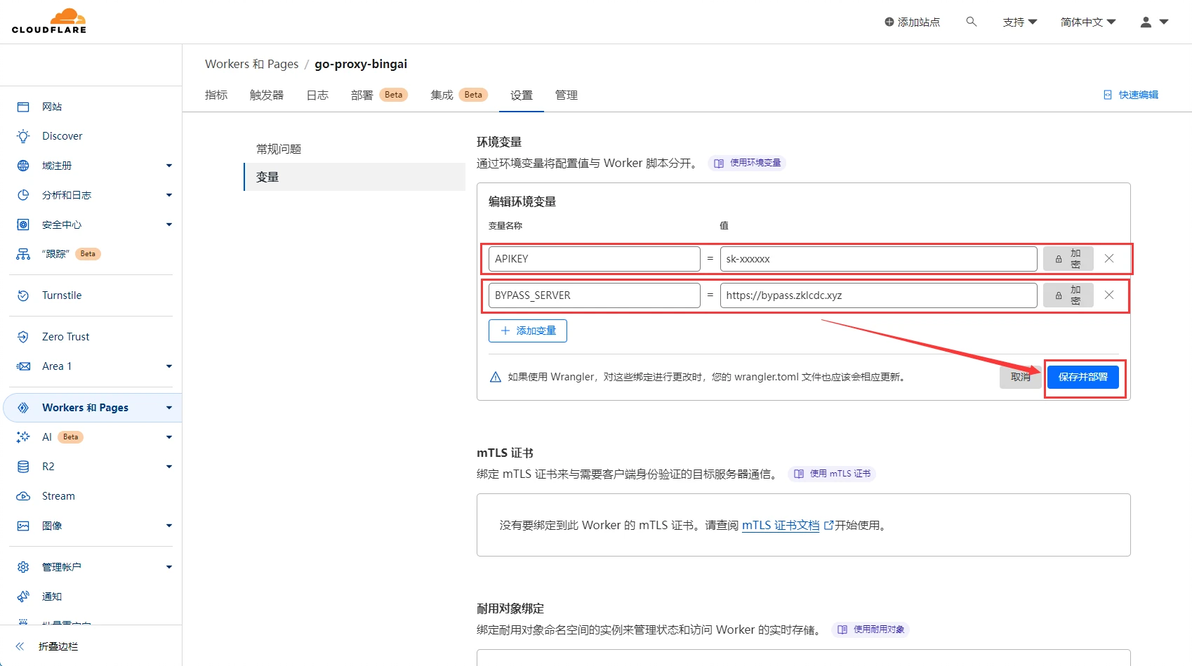The image size is (1192, 666).
Task: Select the 设置 tab
Action: (522, 95)
